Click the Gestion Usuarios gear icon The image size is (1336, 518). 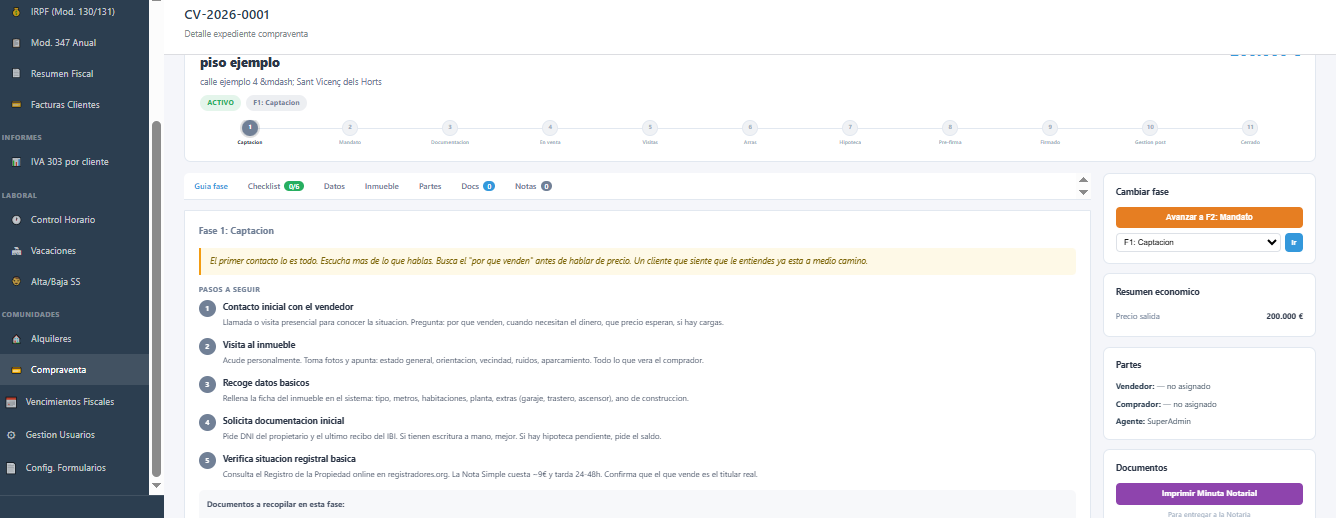(x=12, y=435)
